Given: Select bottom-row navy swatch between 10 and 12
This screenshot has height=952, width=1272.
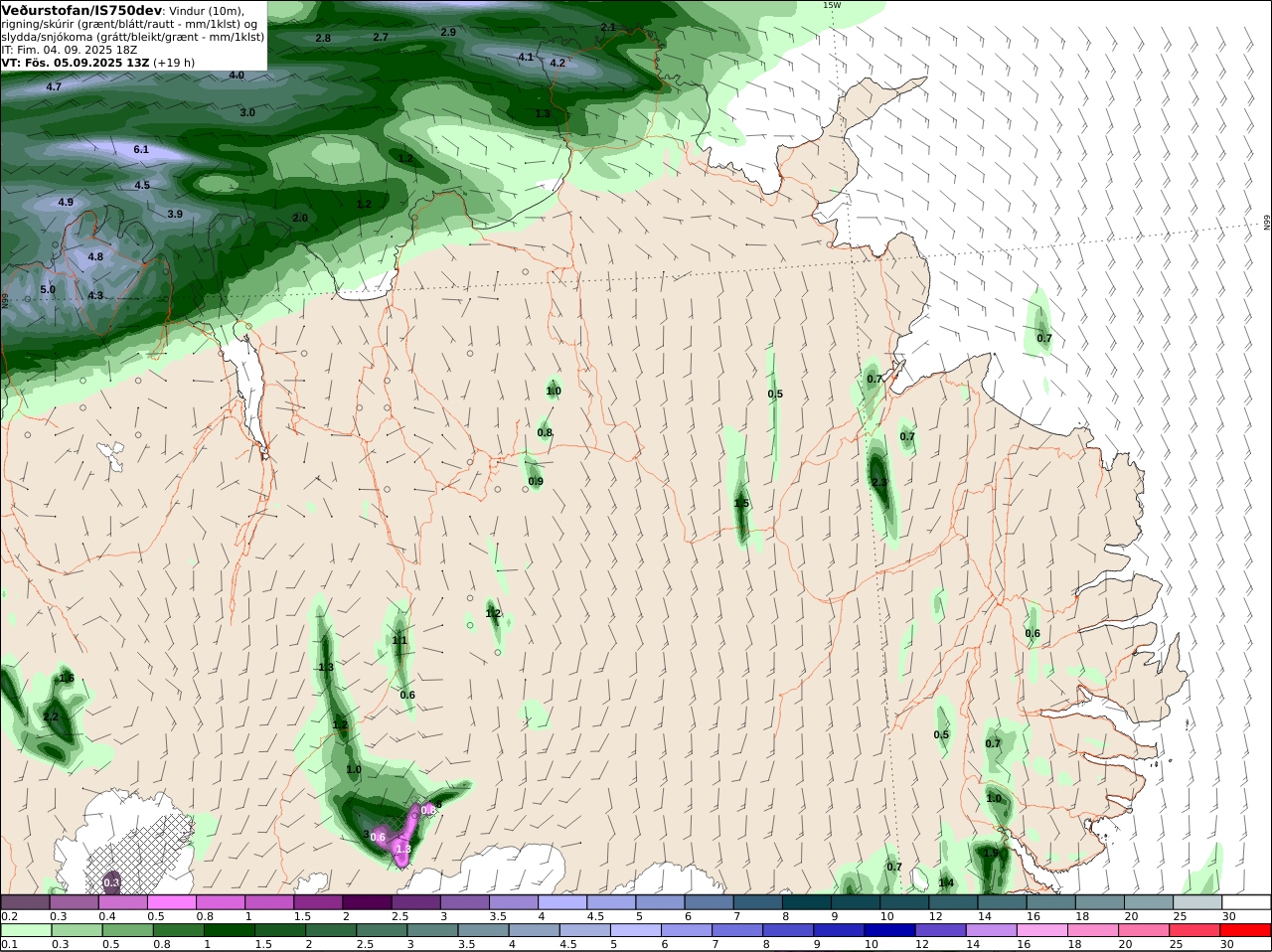Looking at the screenshot, I should [889, 930].
